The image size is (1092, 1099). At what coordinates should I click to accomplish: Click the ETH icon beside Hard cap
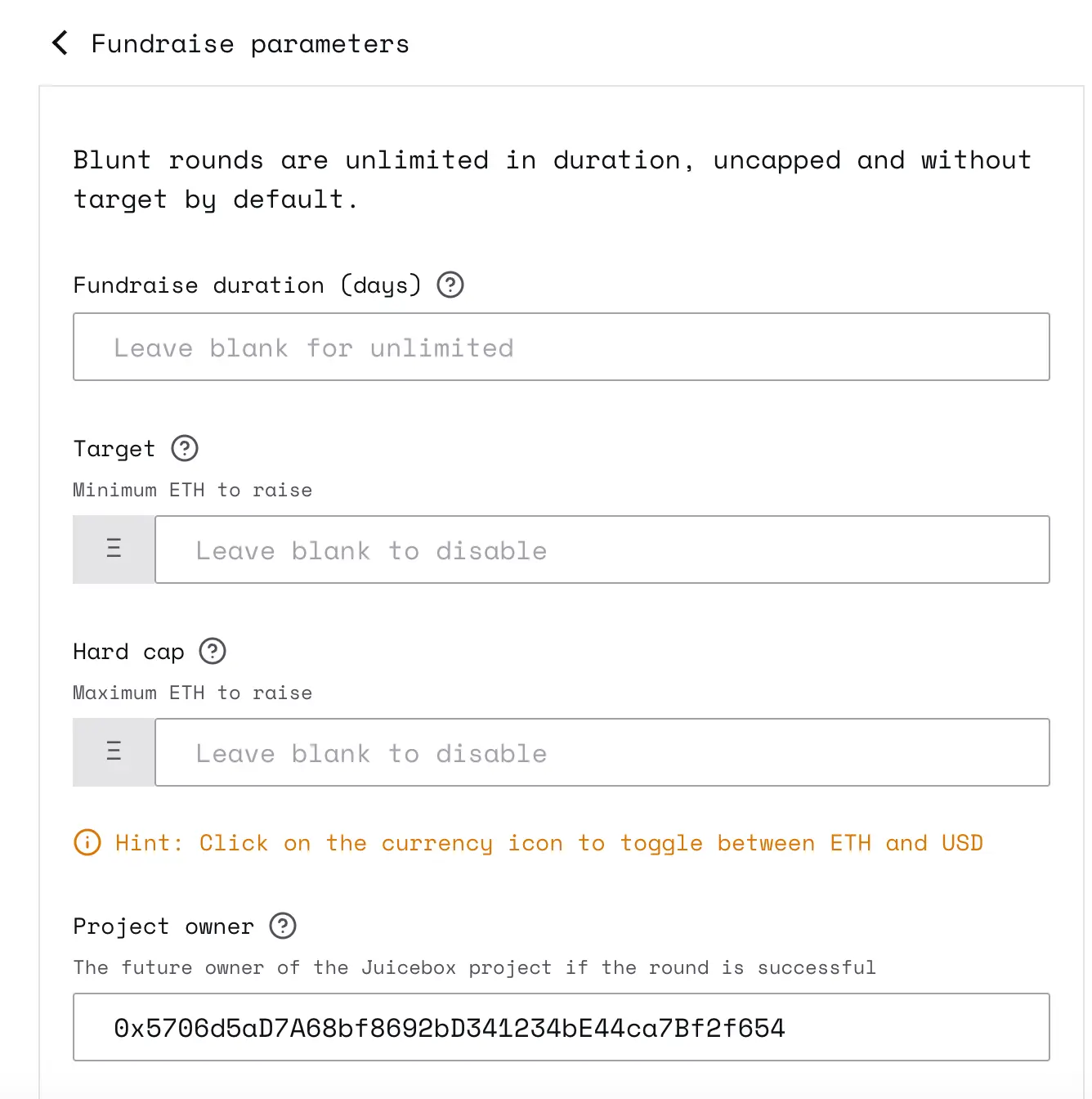114,751
